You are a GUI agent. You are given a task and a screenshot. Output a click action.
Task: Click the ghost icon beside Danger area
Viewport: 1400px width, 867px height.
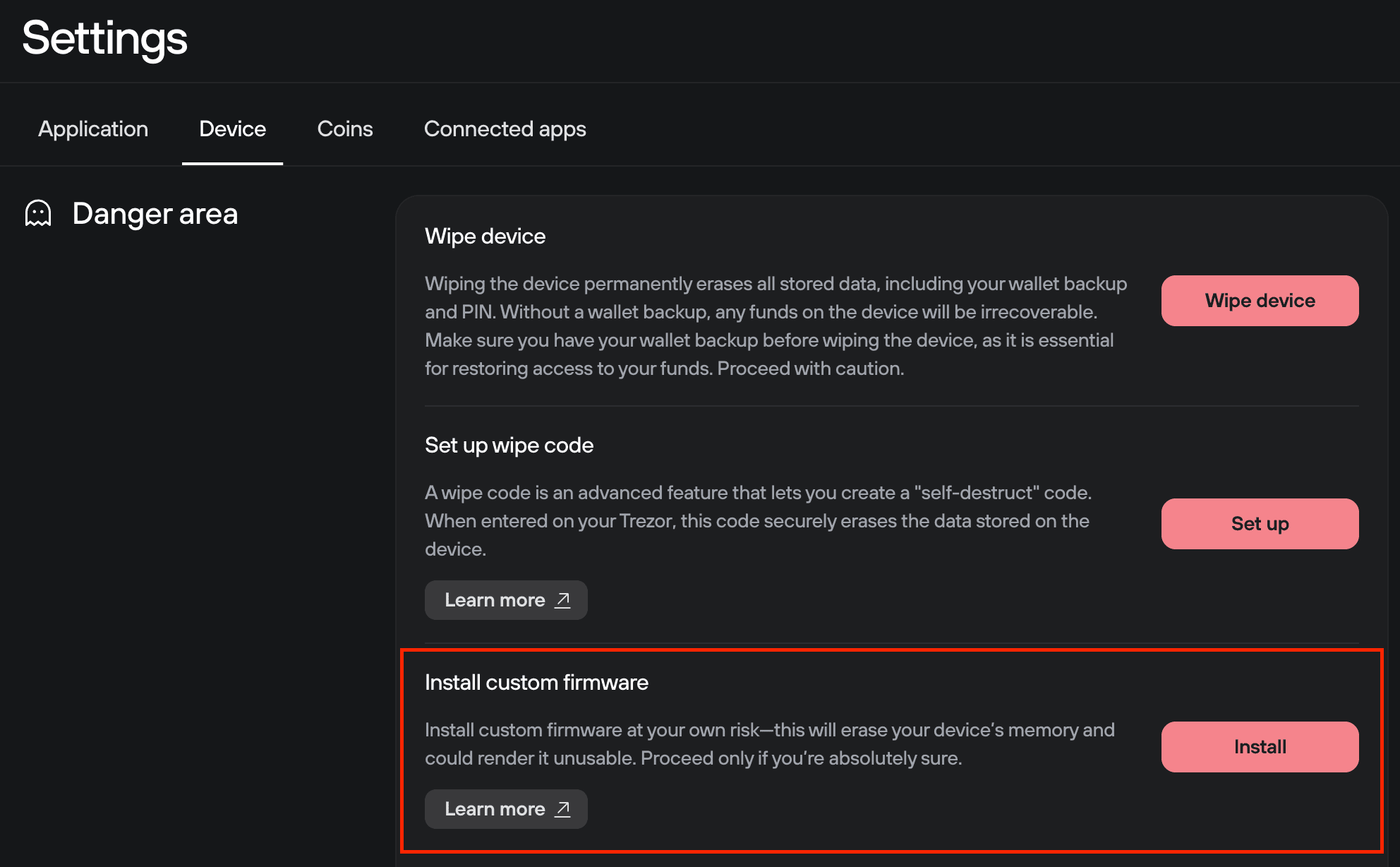coord(37,213)
